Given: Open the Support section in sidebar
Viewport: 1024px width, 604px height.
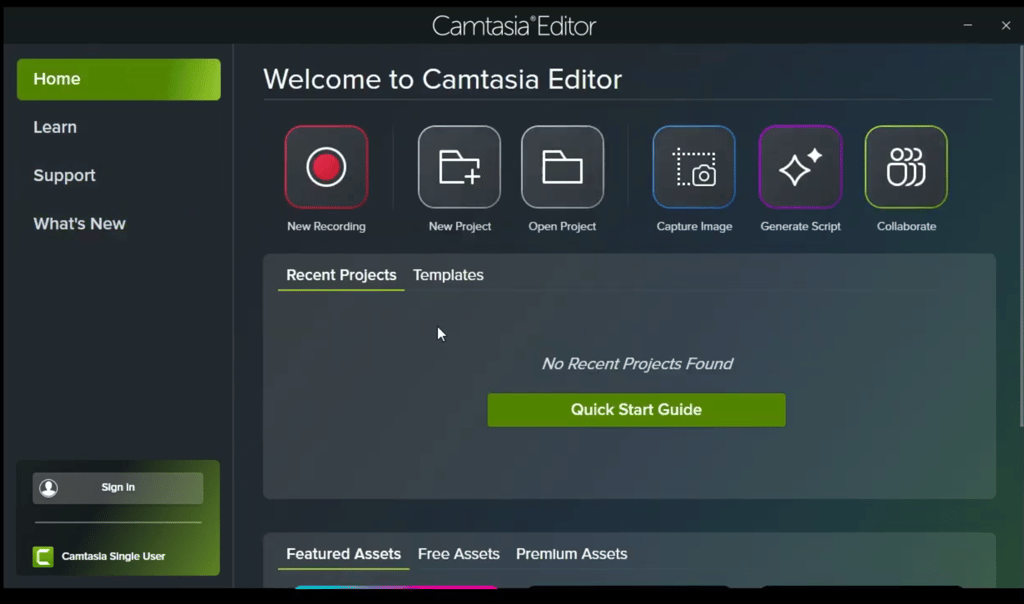Looking at the screenshot, I should point(64,176).
